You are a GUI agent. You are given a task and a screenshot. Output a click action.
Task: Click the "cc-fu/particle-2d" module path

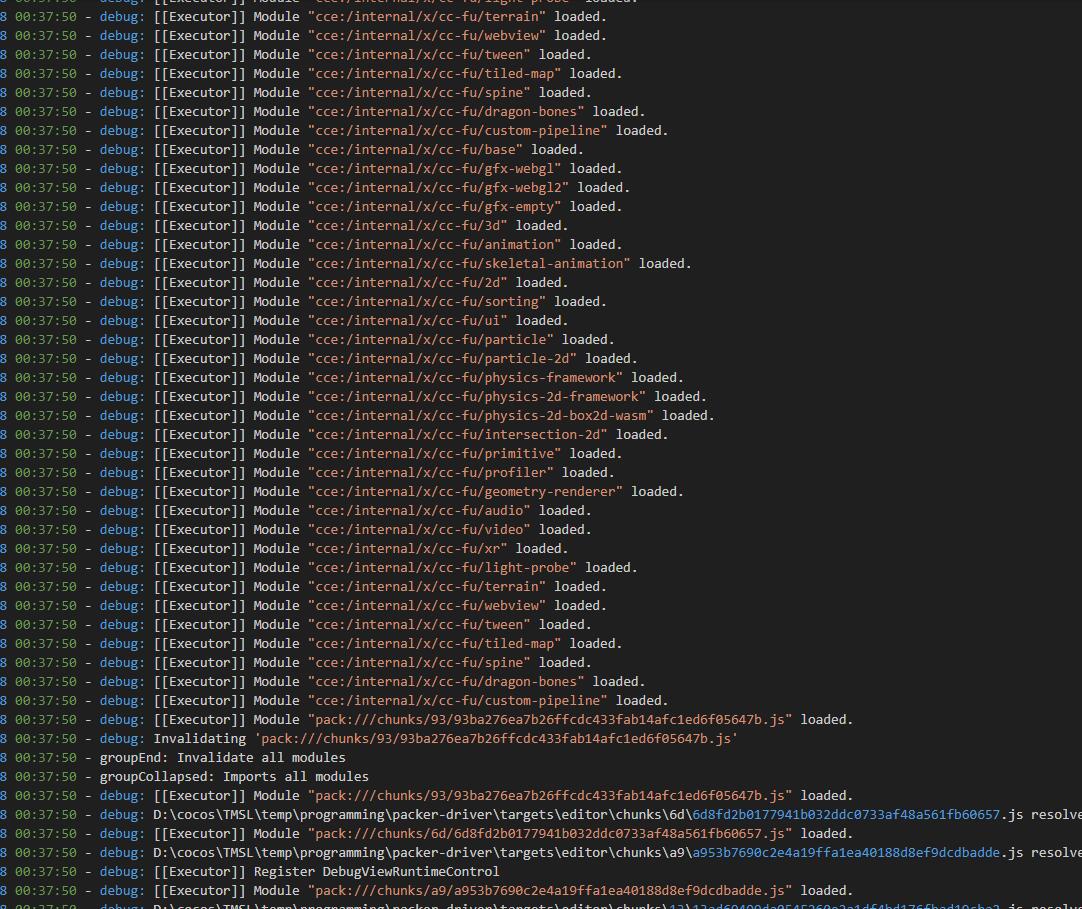(442, 359)
